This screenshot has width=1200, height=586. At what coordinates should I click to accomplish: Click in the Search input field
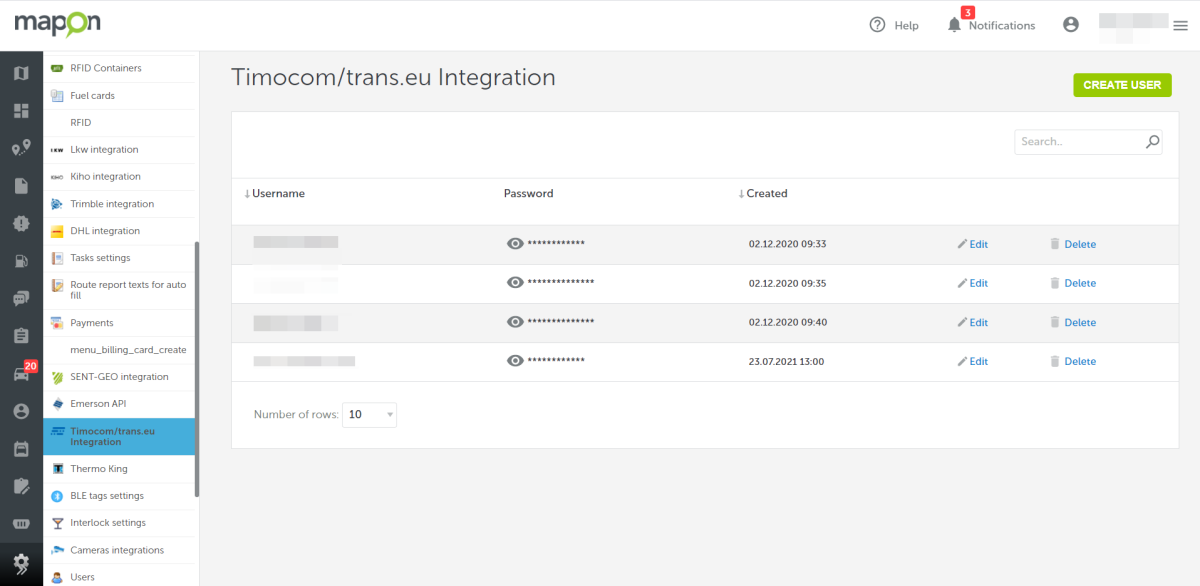point(1079,142)
